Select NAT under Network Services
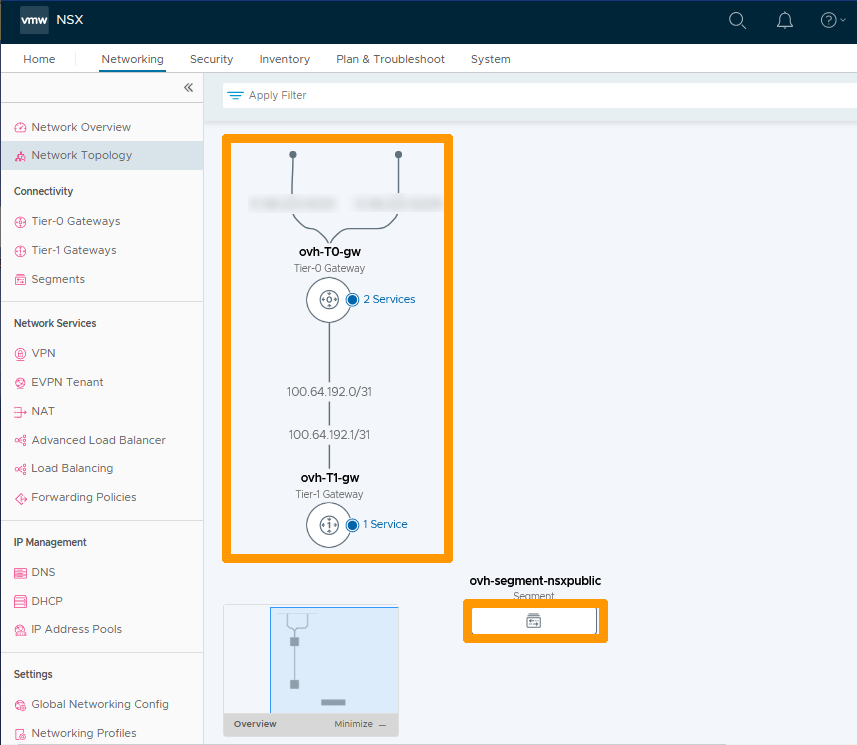The width and height of the screenshot is (857, 745). pos(43,411)
